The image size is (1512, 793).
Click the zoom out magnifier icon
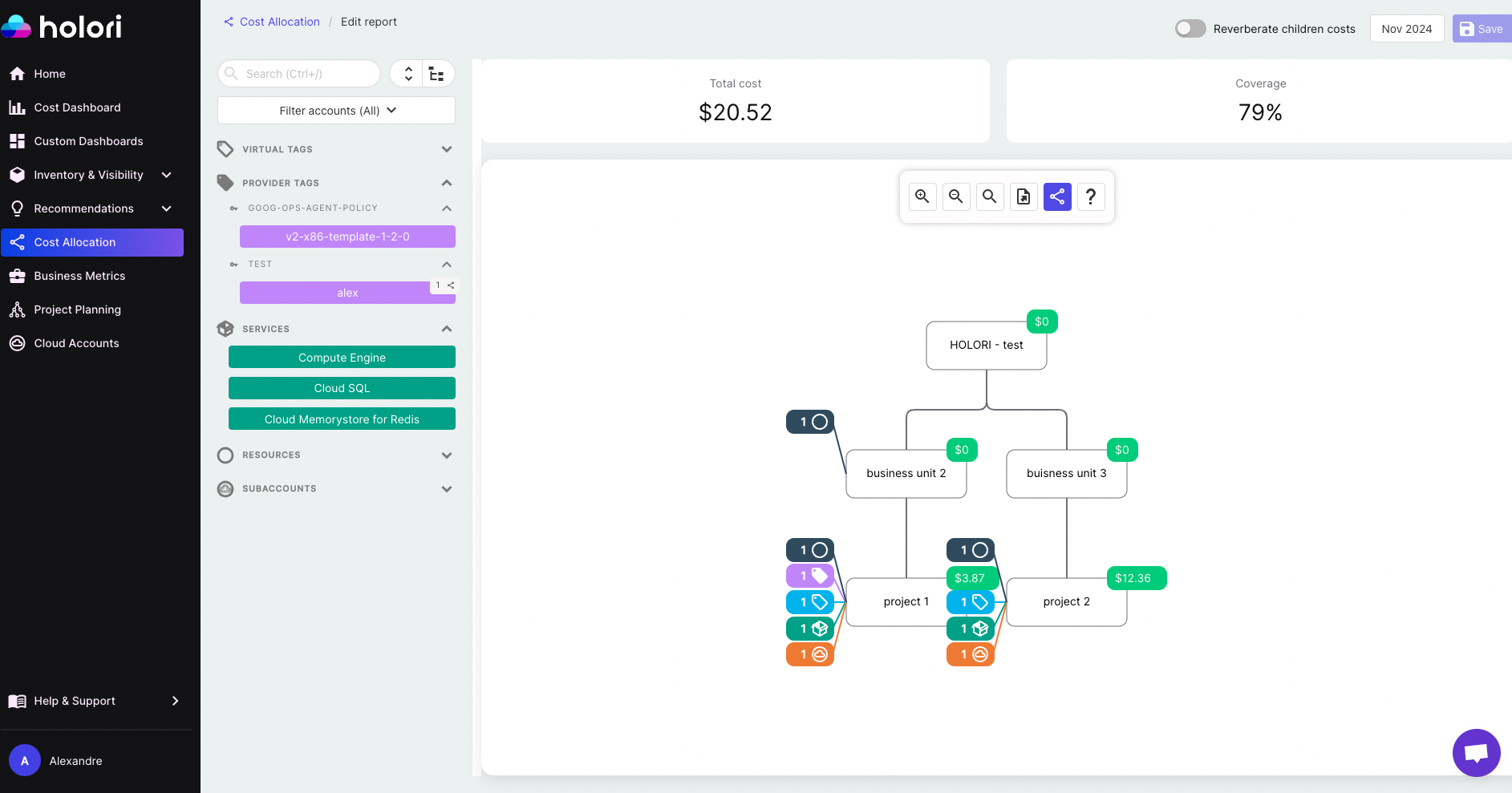pos(956,196)
